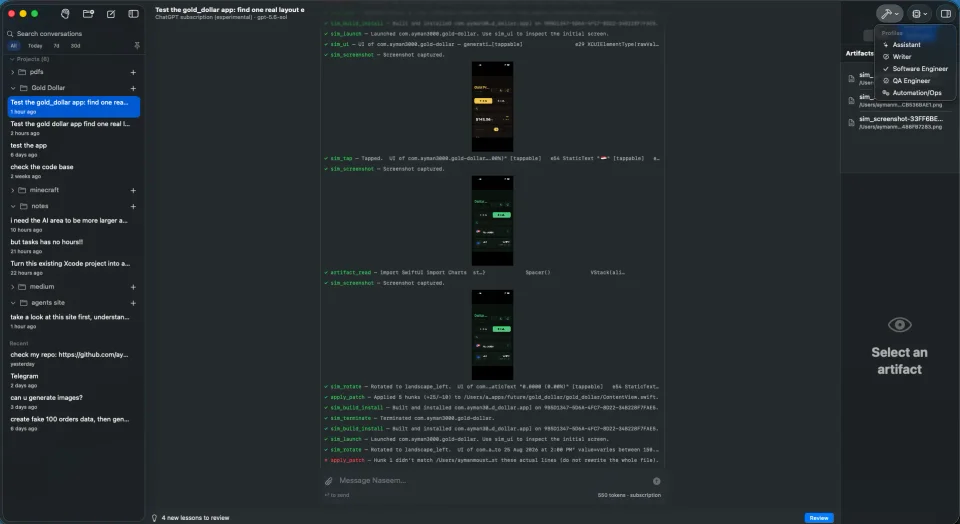Open 'check my repo: https://github.com' conversation
Viewport: 960px width, 524px height.
(73, 359)
